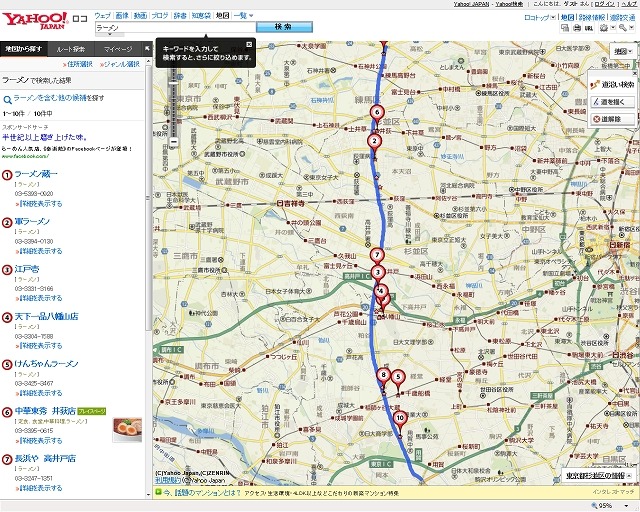This screenshot has width=640, height=512.
Task: Click map pin number 6
Action: (x=377, y=112)
